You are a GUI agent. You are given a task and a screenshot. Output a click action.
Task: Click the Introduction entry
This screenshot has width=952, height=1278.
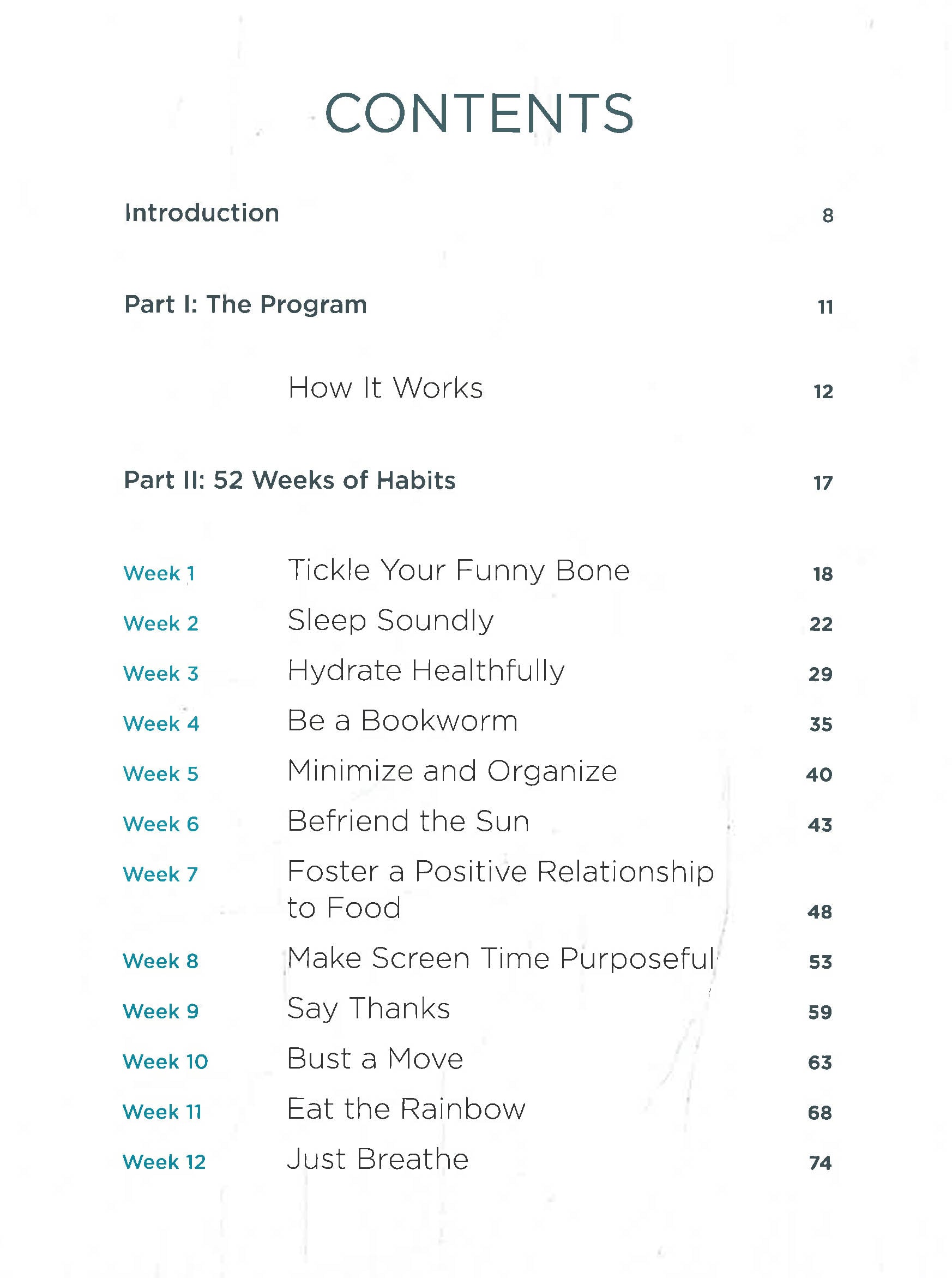(202, 213)
